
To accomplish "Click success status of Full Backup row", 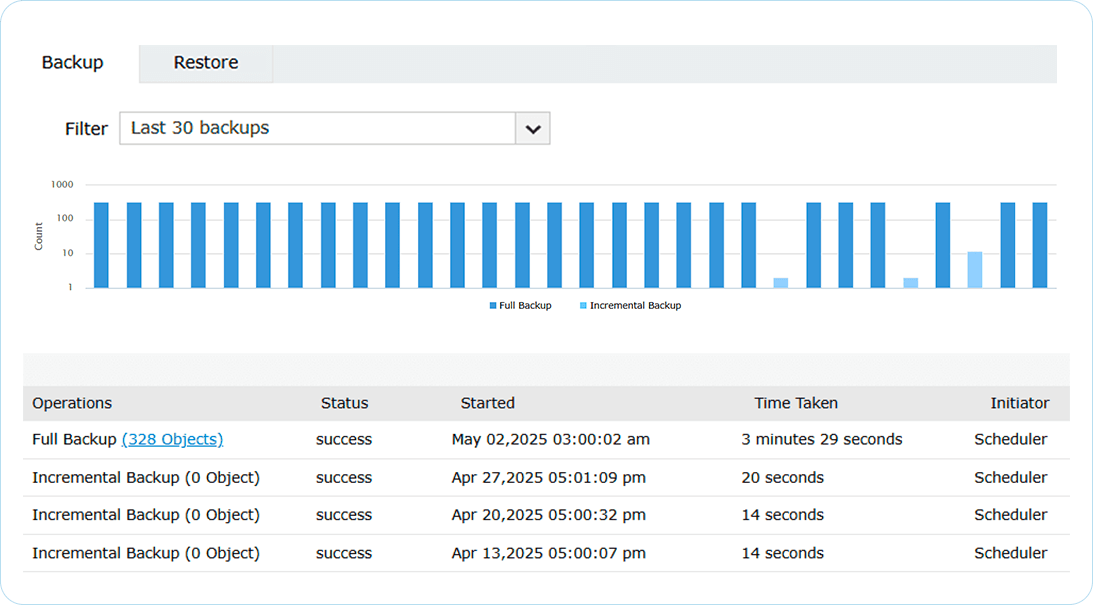I will 344,440.
